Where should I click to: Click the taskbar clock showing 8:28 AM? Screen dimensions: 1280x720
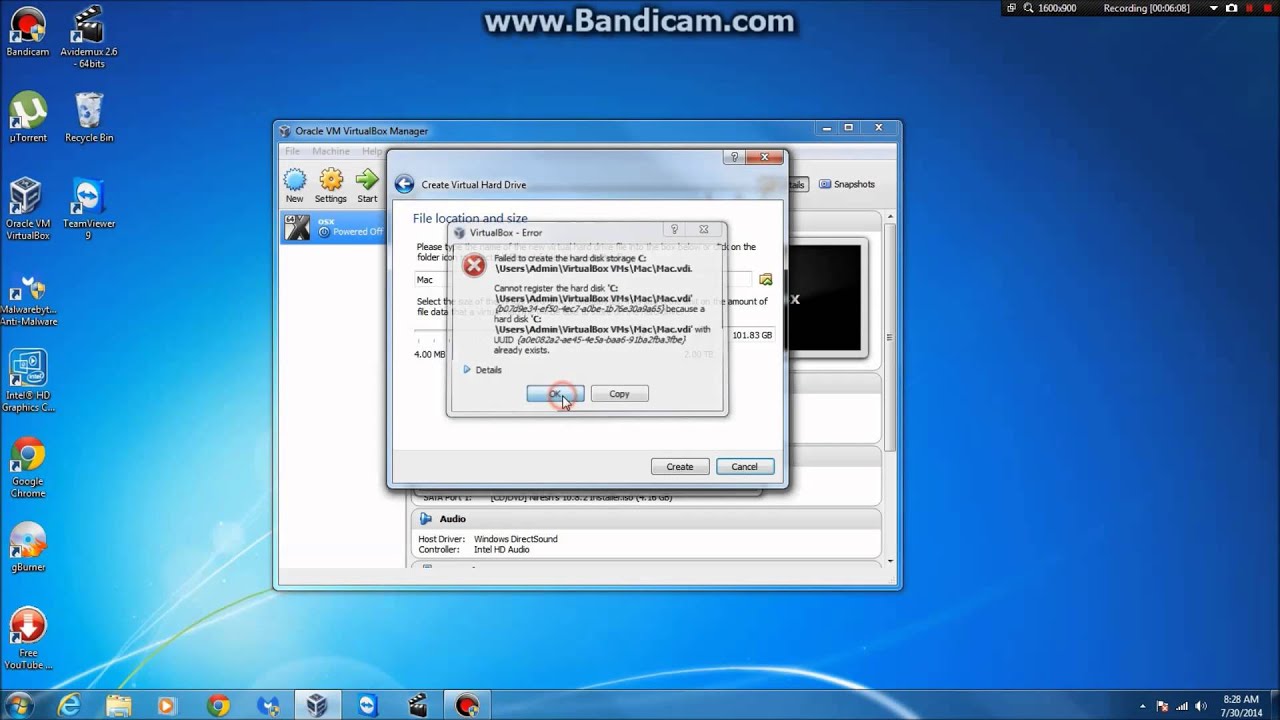click(1240, 706)
